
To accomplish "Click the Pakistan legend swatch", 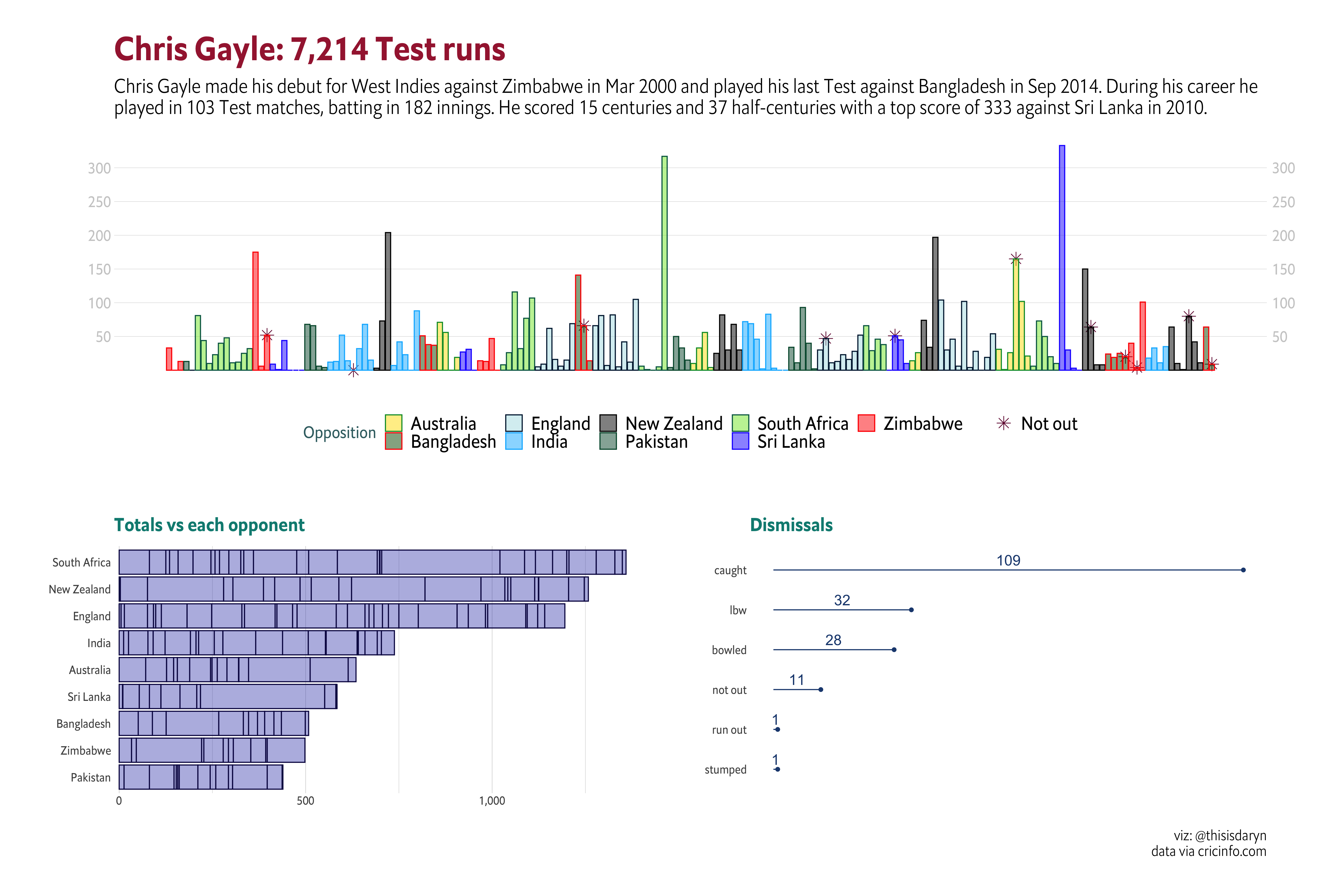I will pyautogui.click(x=608, y=441).
